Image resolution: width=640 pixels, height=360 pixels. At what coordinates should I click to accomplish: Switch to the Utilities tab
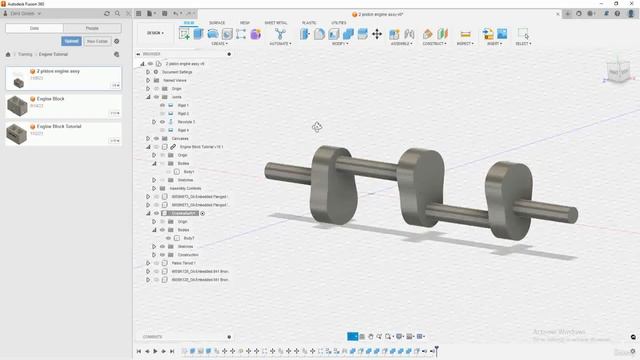point(339,22)
